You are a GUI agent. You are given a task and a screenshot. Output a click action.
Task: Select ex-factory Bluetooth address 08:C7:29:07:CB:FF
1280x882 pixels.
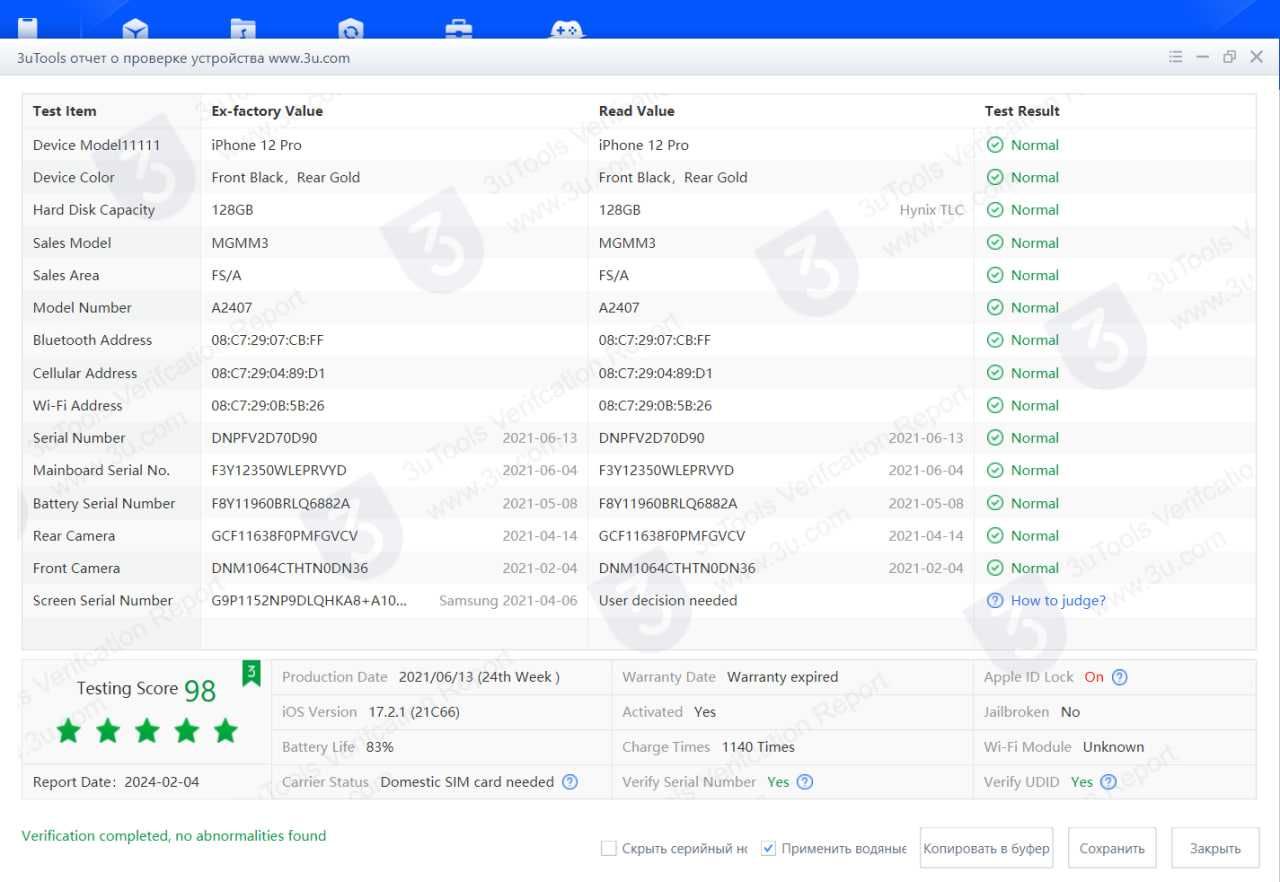(x=267, y=340)
